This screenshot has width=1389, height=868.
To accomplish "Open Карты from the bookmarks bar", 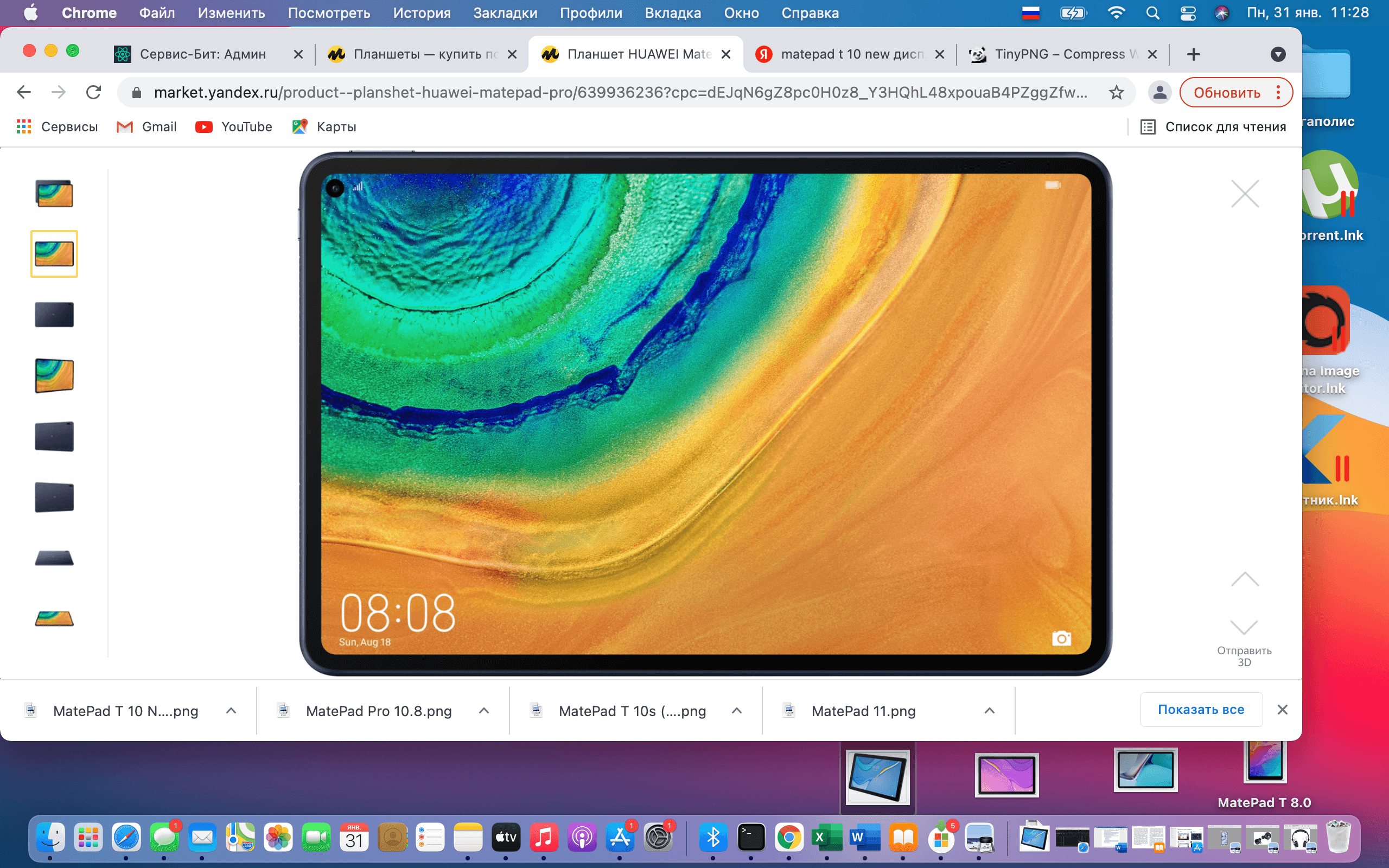I will coord(323,126).
